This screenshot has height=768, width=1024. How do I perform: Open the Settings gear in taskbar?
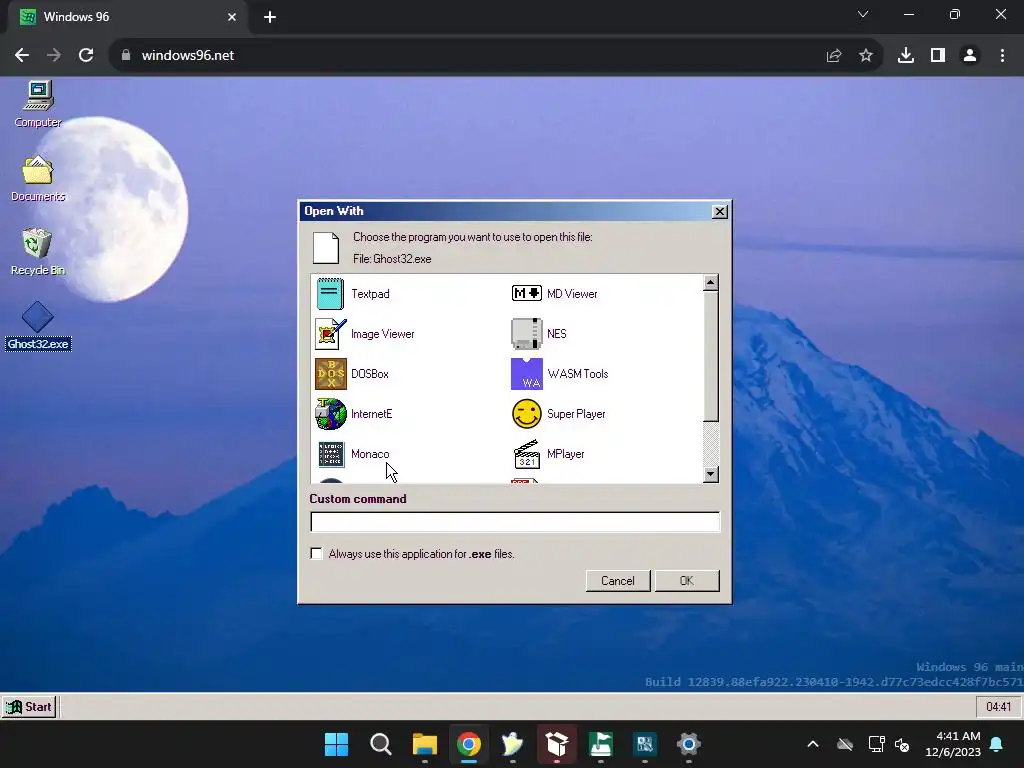(x=688, y=744)
